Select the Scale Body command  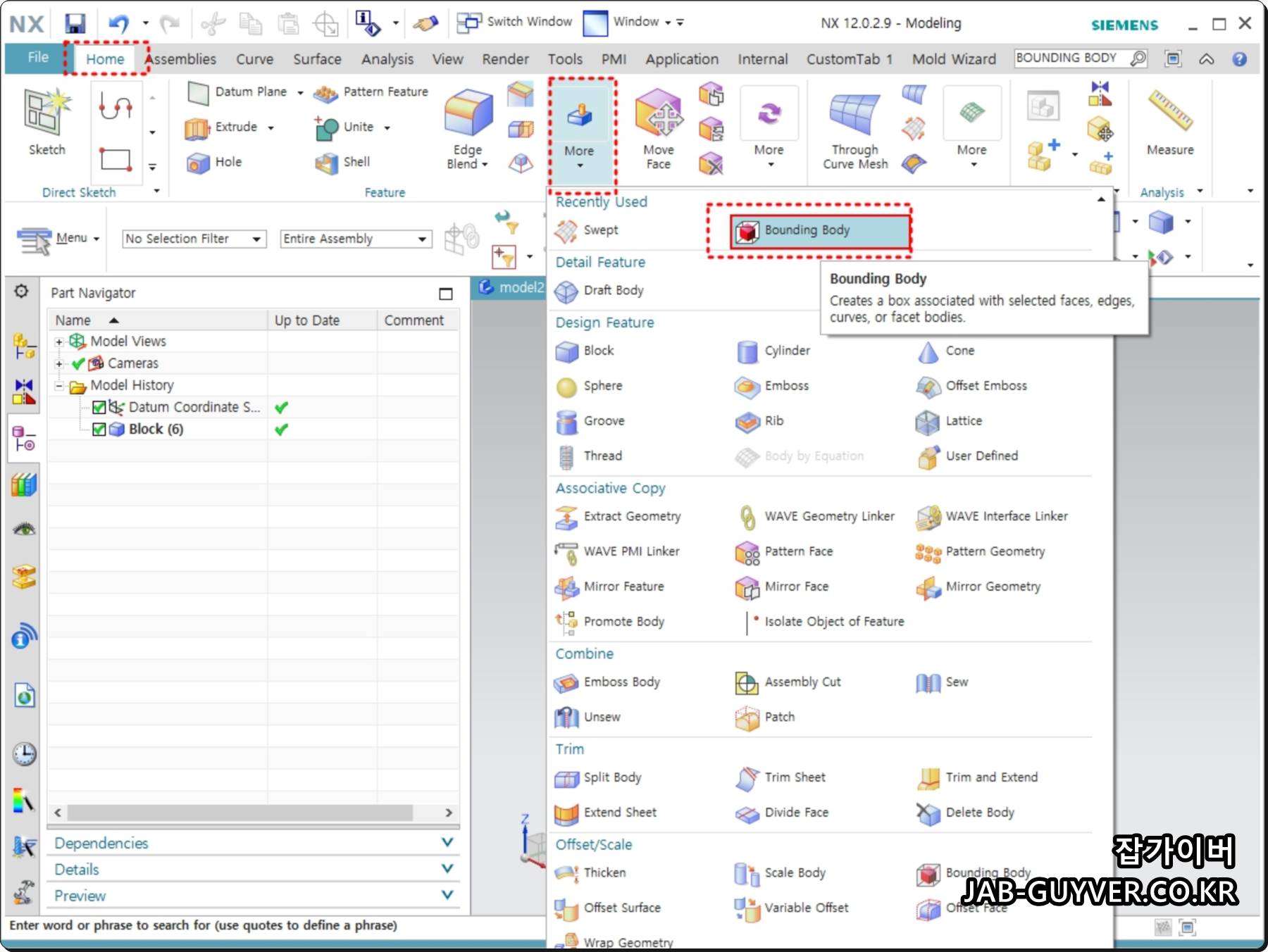(x=781, y=873)
